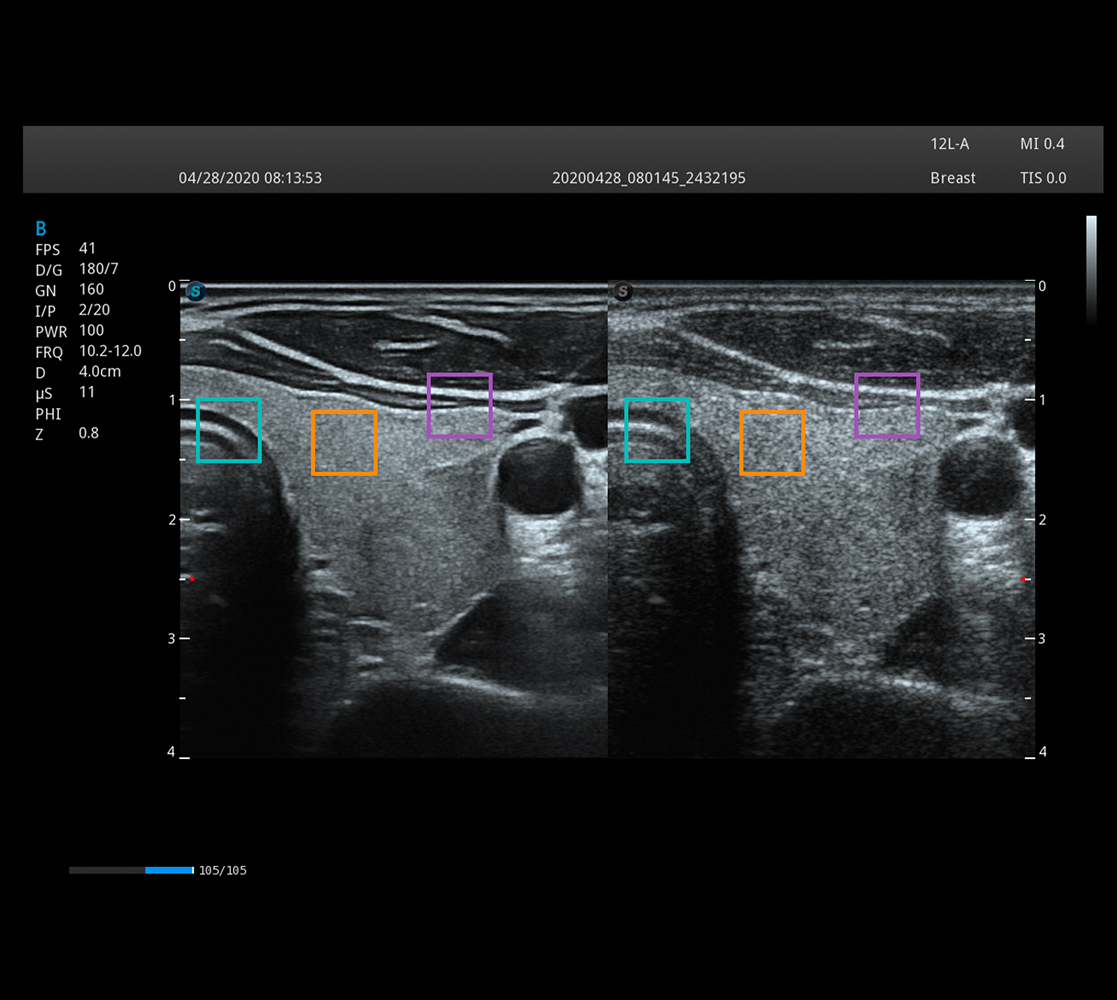Viewport: 1117px width, 1000px height.
Task: Click the Breast preset label
Action: click(x=952, y=178)
